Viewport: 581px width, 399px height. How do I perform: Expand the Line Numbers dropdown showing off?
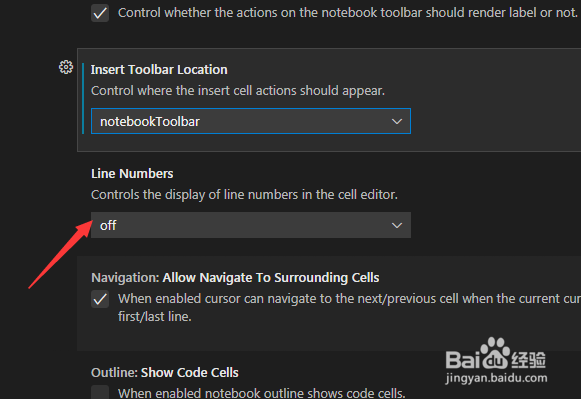(x=251, y=225)
